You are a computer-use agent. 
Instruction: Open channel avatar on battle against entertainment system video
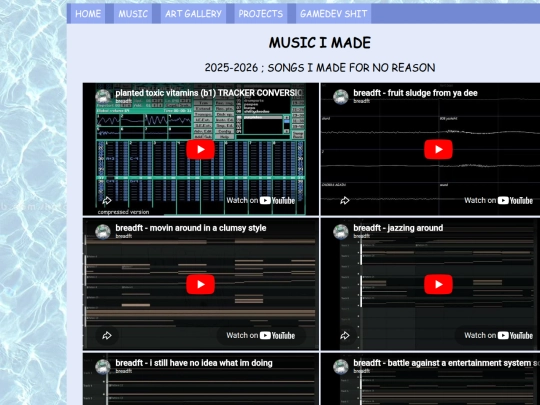[x=341, y=367]
